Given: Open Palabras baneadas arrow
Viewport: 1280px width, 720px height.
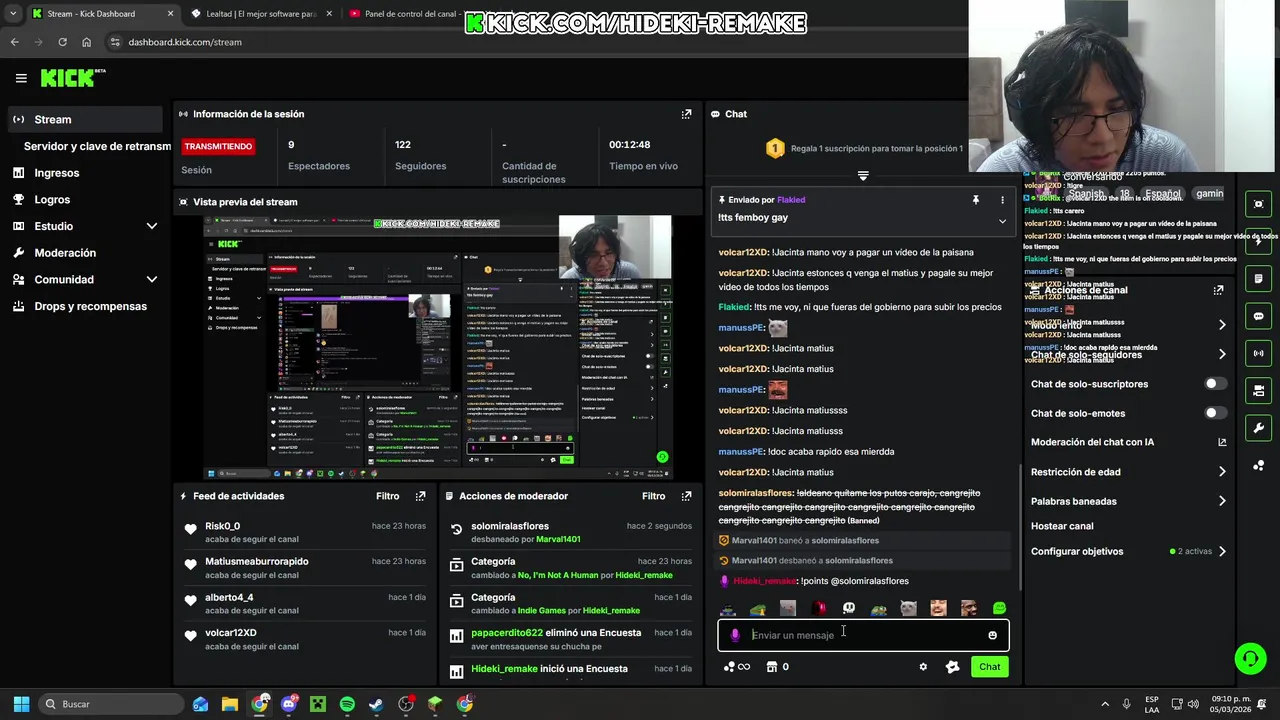Looking at the screenshot, I should coord(1221,501).
